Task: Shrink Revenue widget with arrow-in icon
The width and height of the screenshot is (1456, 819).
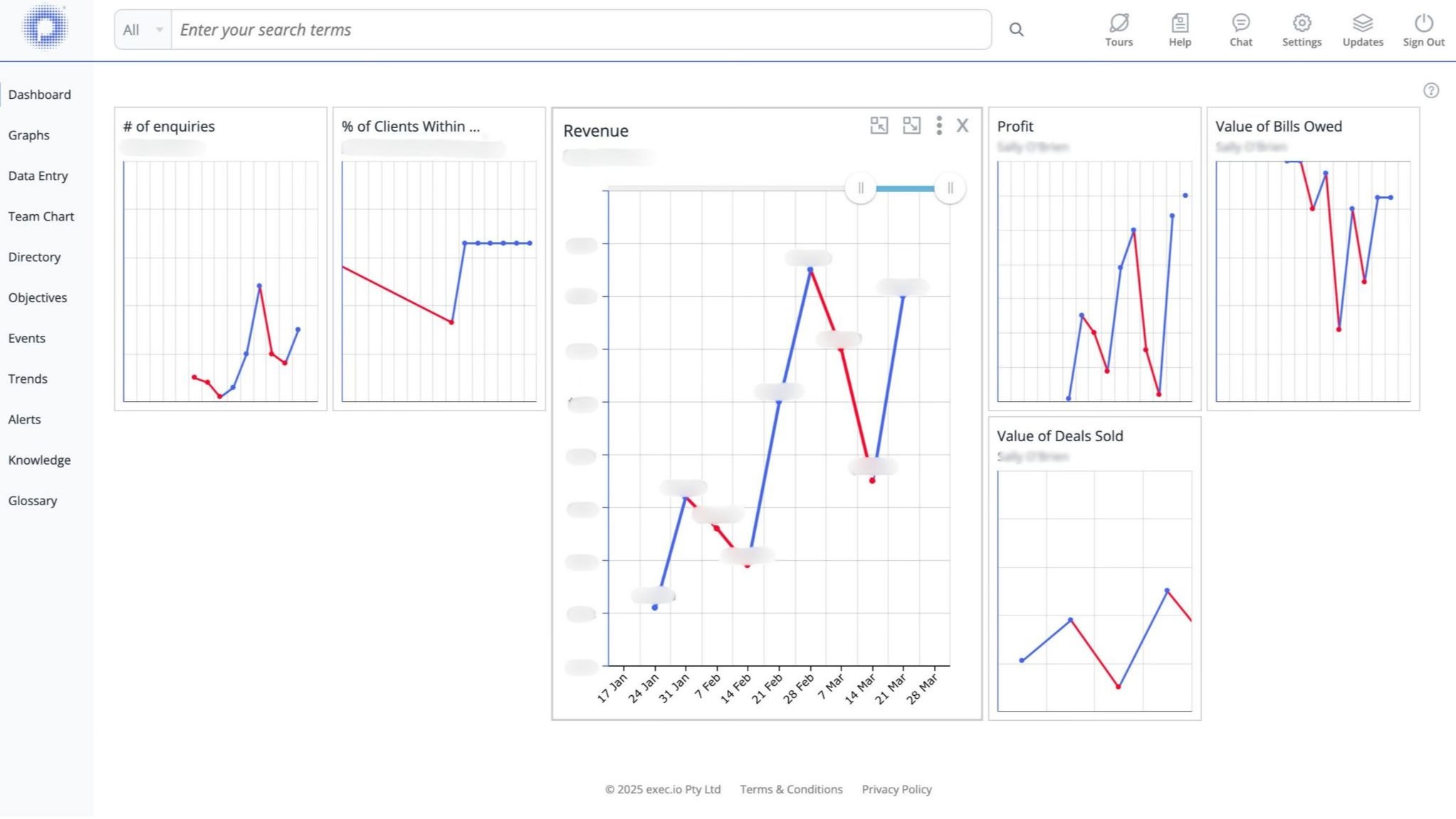Action: pyautogui.click(x=879, y=126)
